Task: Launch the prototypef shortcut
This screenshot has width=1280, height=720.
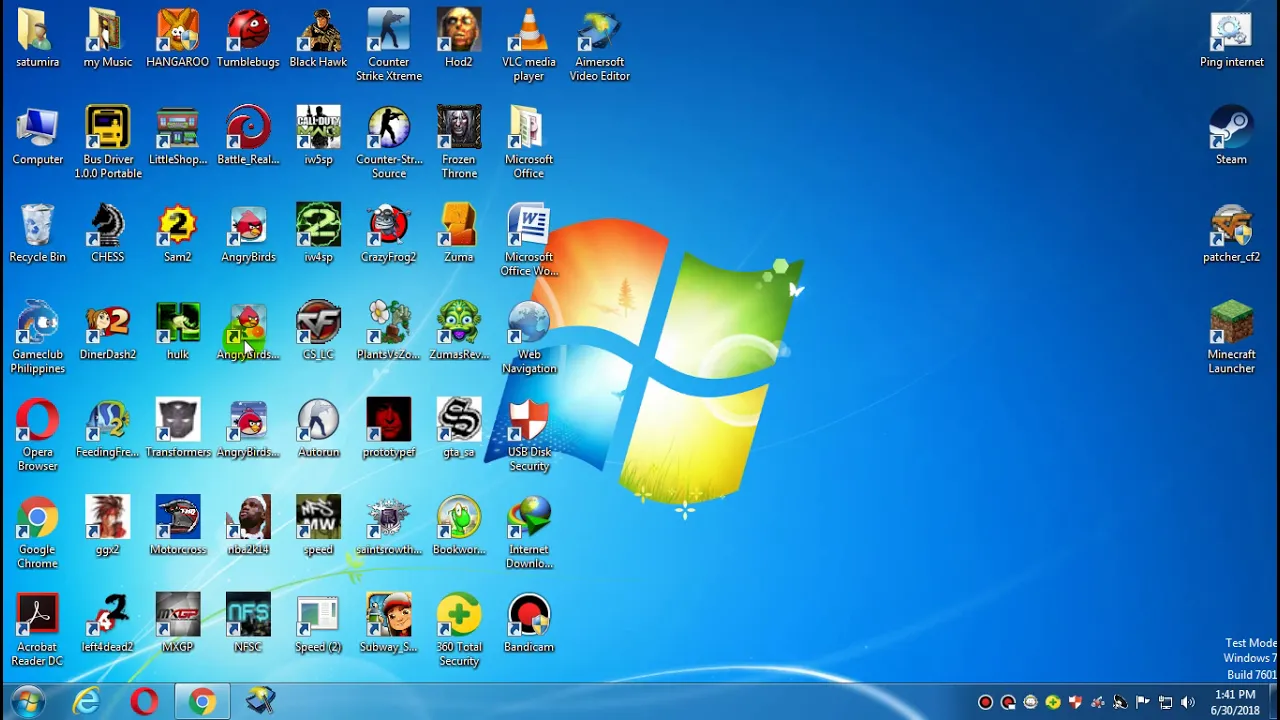Action: click(x=389, y=428)
